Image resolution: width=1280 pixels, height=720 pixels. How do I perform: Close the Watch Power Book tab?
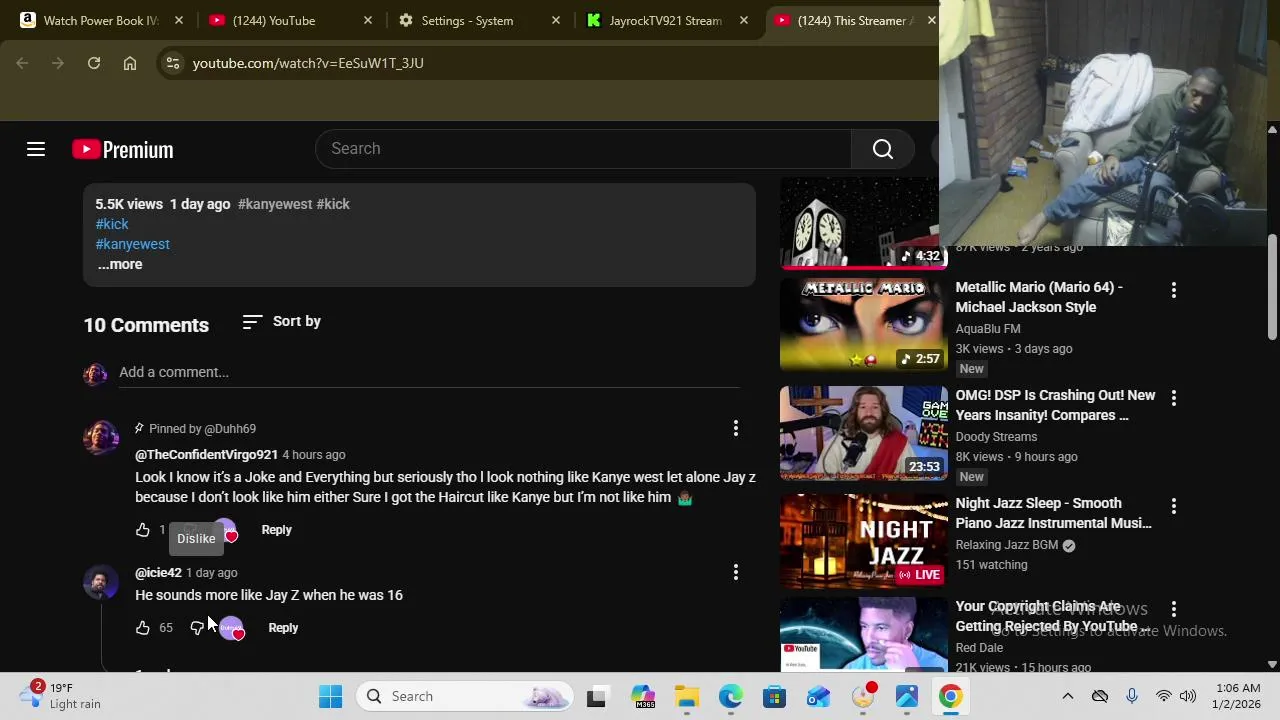click(179, 20)
